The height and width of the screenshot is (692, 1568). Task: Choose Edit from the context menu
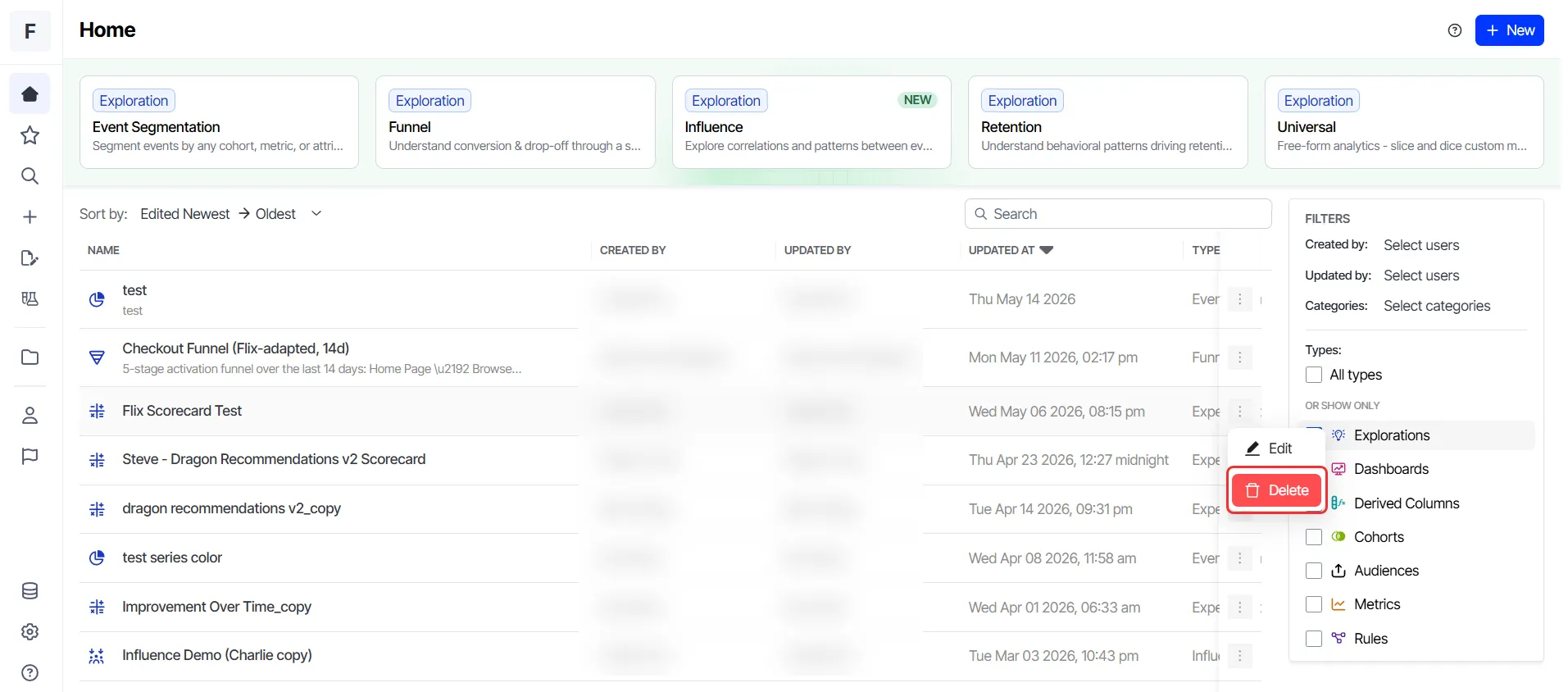(x=1276, y=448)
